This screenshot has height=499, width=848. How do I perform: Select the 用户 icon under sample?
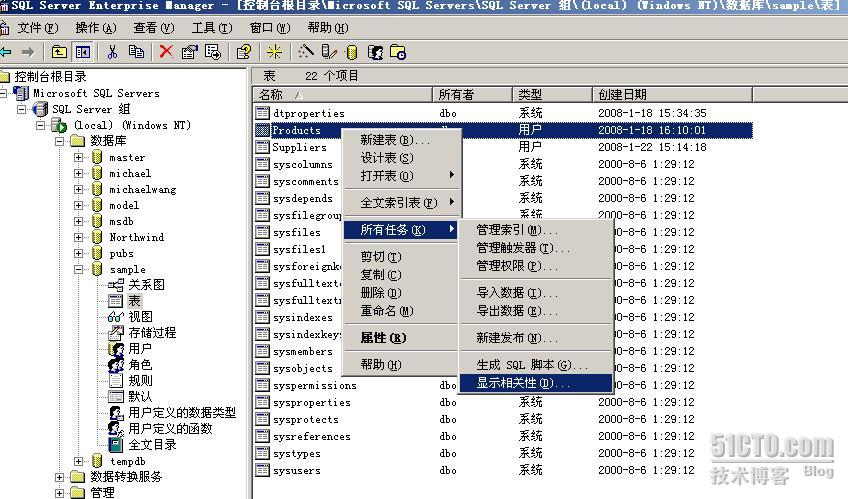(x=116, y=349)
